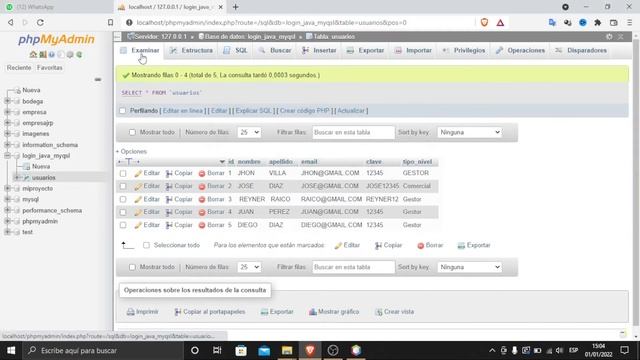Check the Seleccionar todo checkbox
The image size is (640, 360).
pyautogui.click(x=146, y=245)
